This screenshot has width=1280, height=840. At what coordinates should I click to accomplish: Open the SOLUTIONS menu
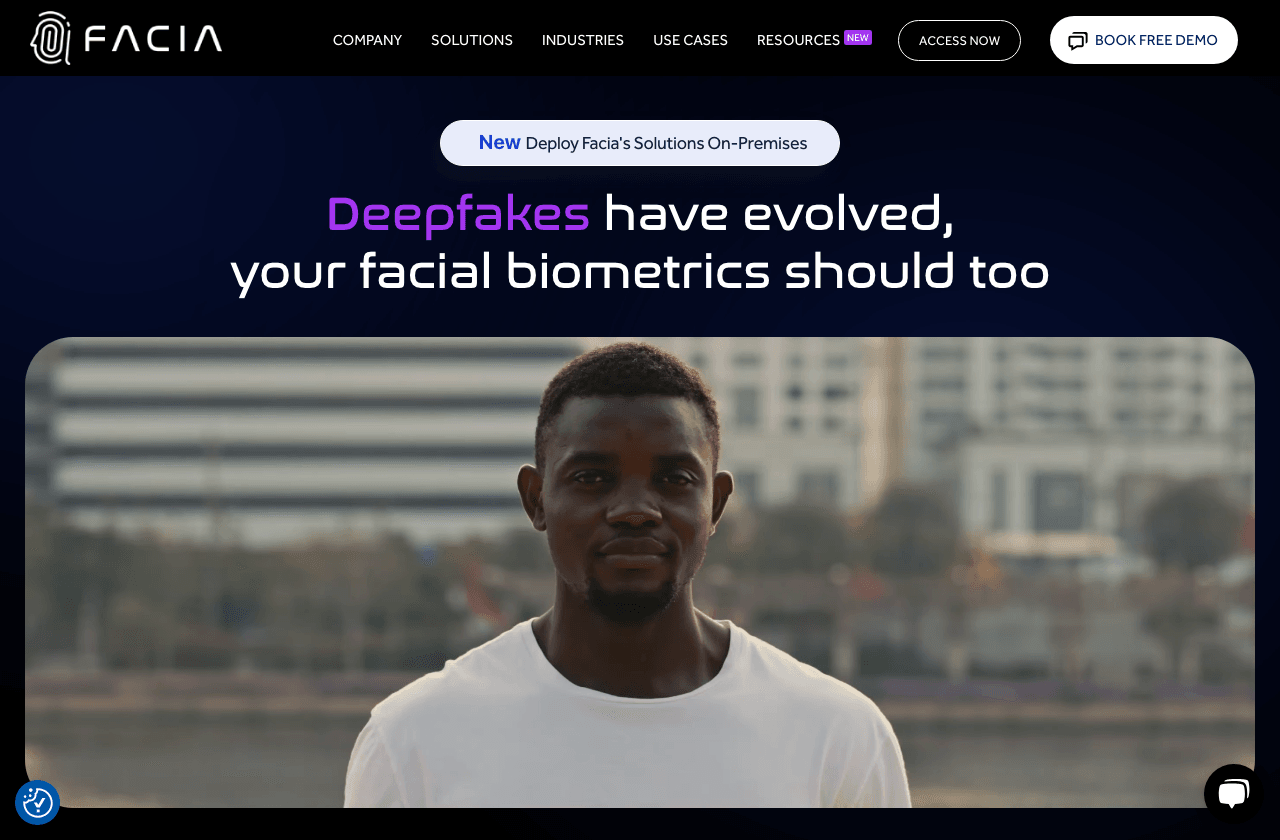coord(472,40)
